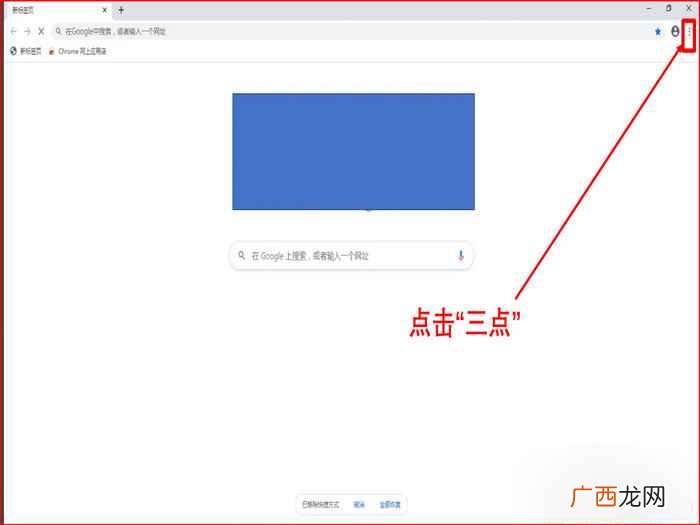Screen dimensions: 700x525
Task: Click the restore-all link in bottom toast
Action: (390, 504)
